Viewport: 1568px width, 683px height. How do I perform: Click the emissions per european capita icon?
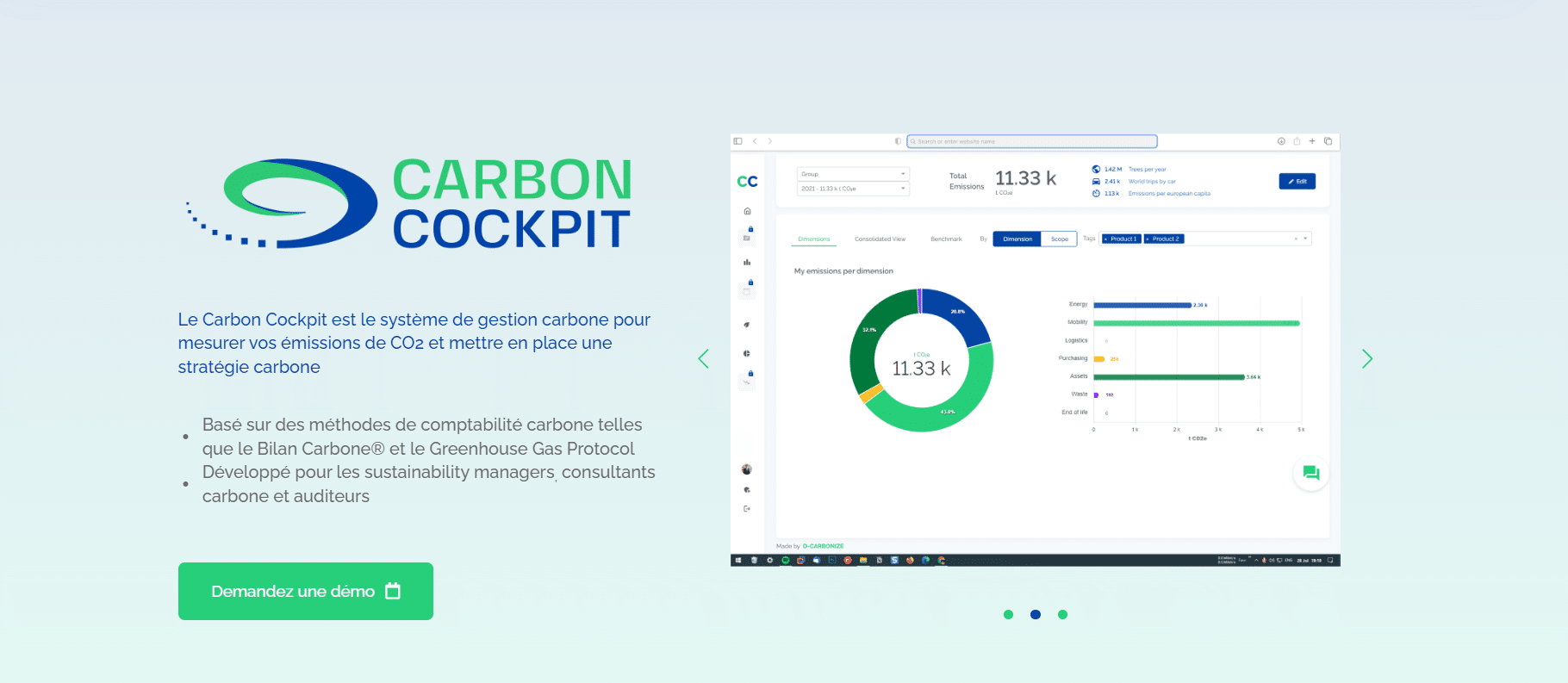[1096, 194]
